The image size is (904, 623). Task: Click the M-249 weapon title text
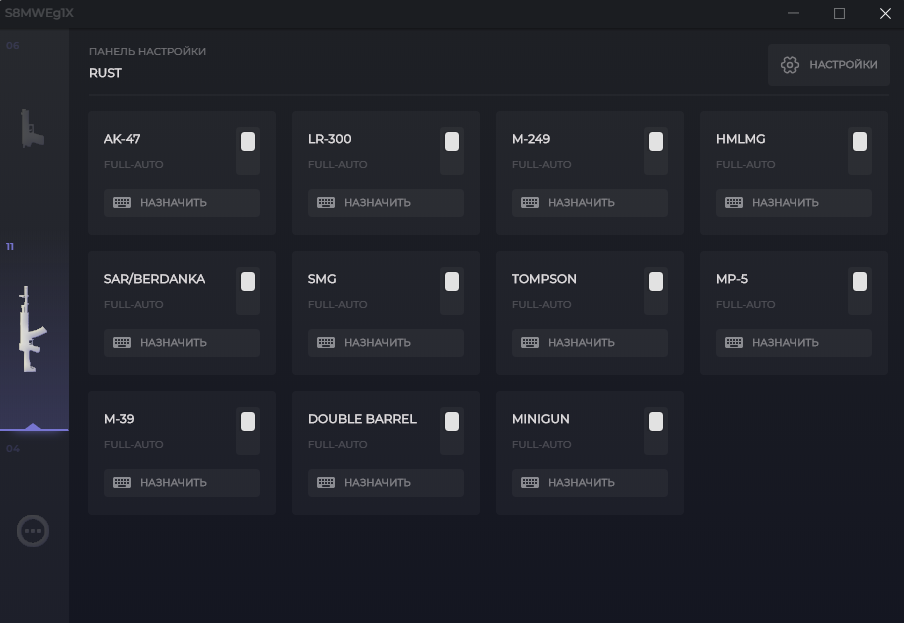[531, 139]
